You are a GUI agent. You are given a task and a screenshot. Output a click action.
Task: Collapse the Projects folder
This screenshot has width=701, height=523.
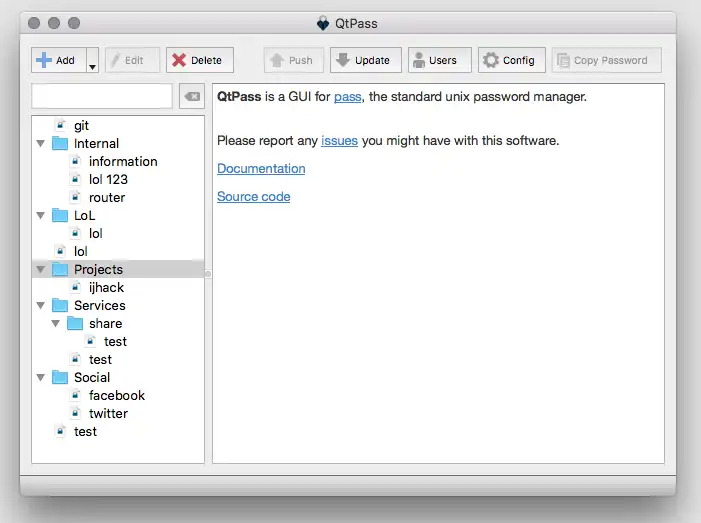tap(41, 270)
